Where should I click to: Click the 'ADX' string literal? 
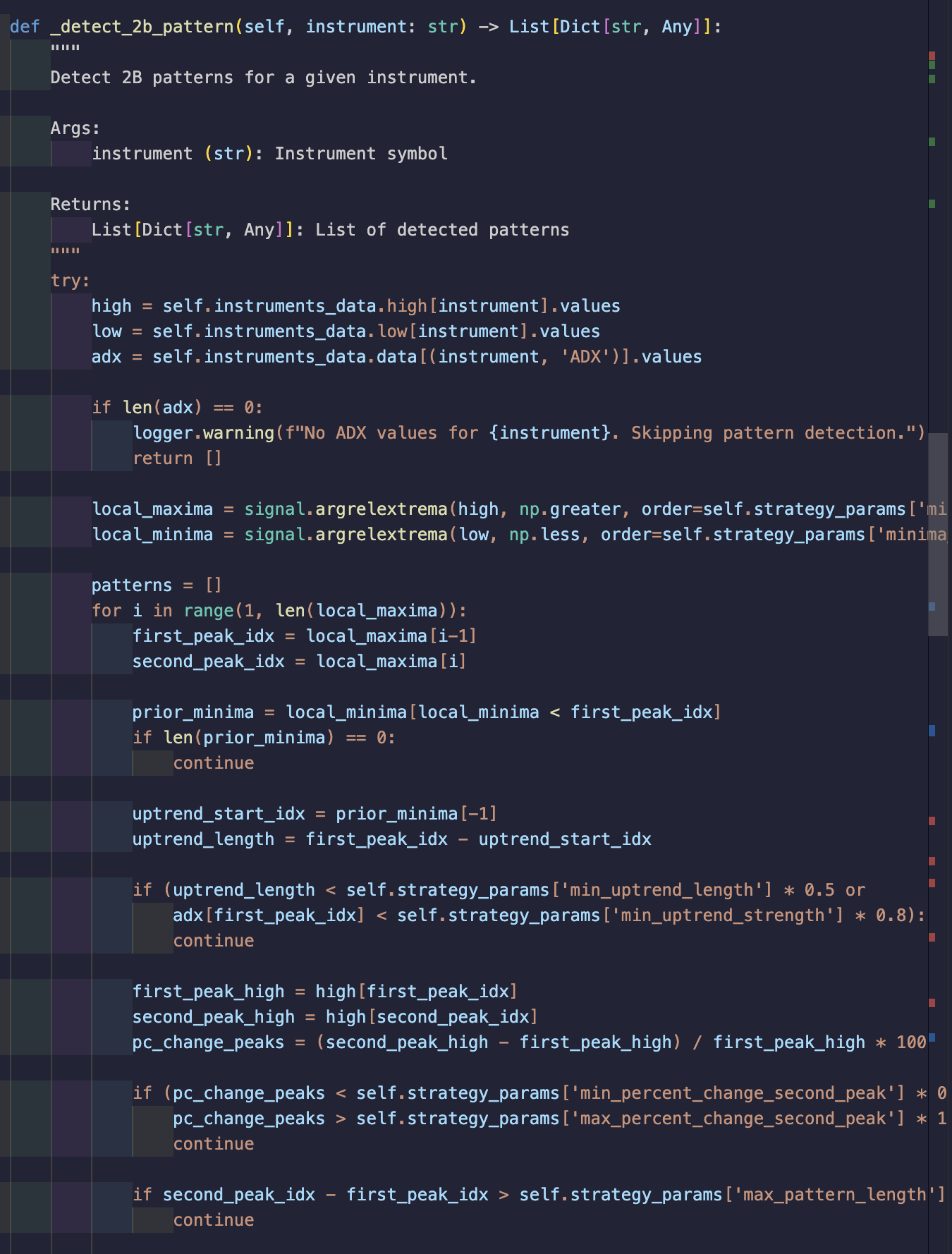click(585, 357)
